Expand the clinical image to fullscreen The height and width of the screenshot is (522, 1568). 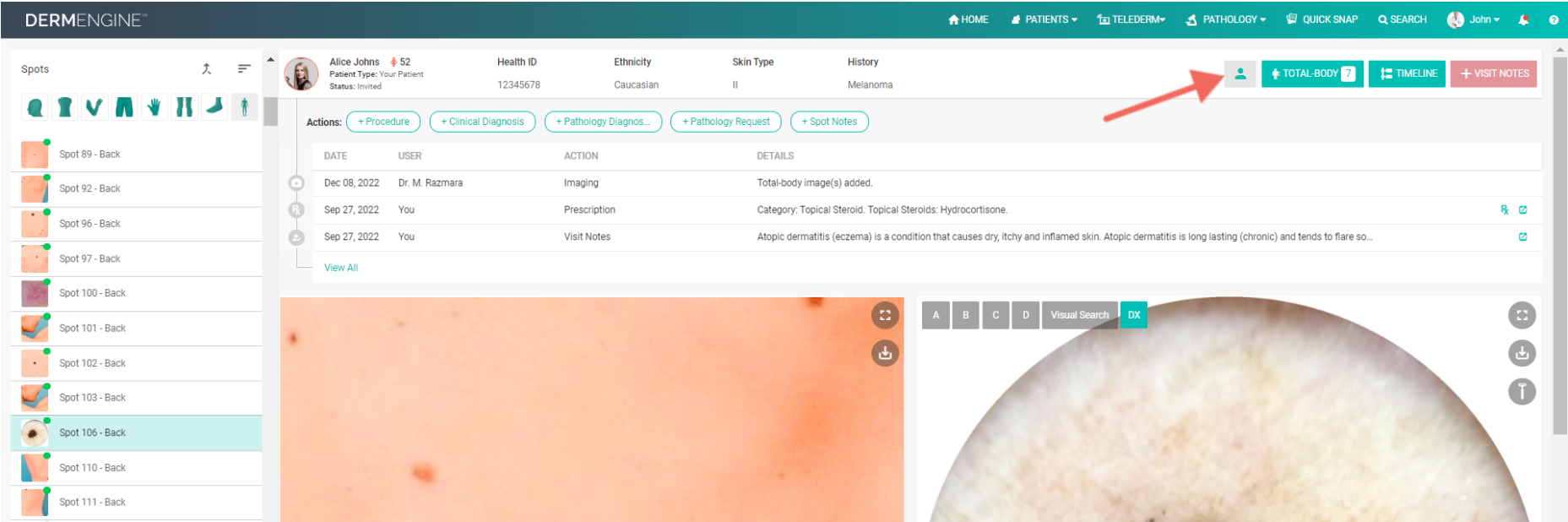click(885, 315)
